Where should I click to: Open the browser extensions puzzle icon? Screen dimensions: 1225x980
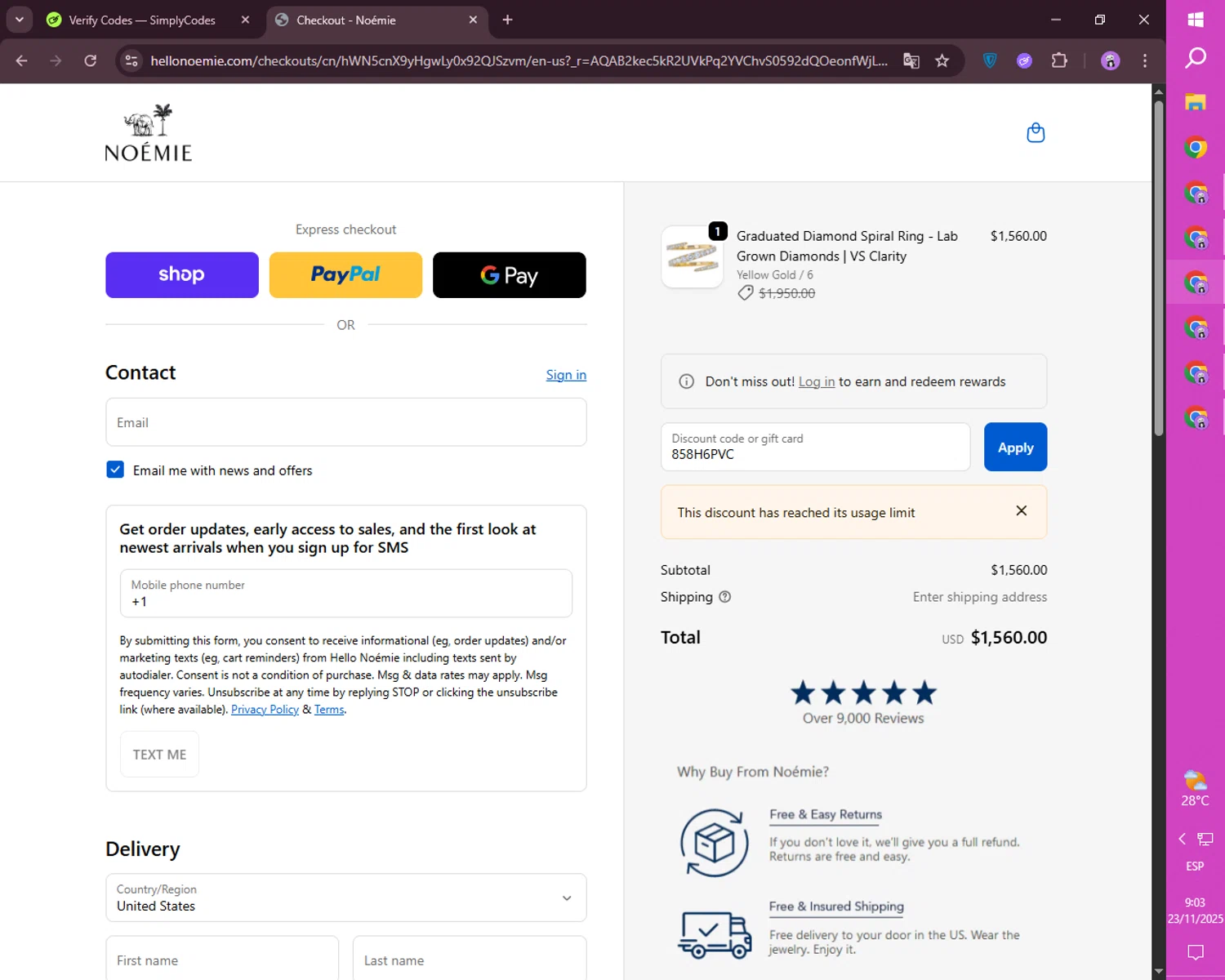(x=1059, y=60)
